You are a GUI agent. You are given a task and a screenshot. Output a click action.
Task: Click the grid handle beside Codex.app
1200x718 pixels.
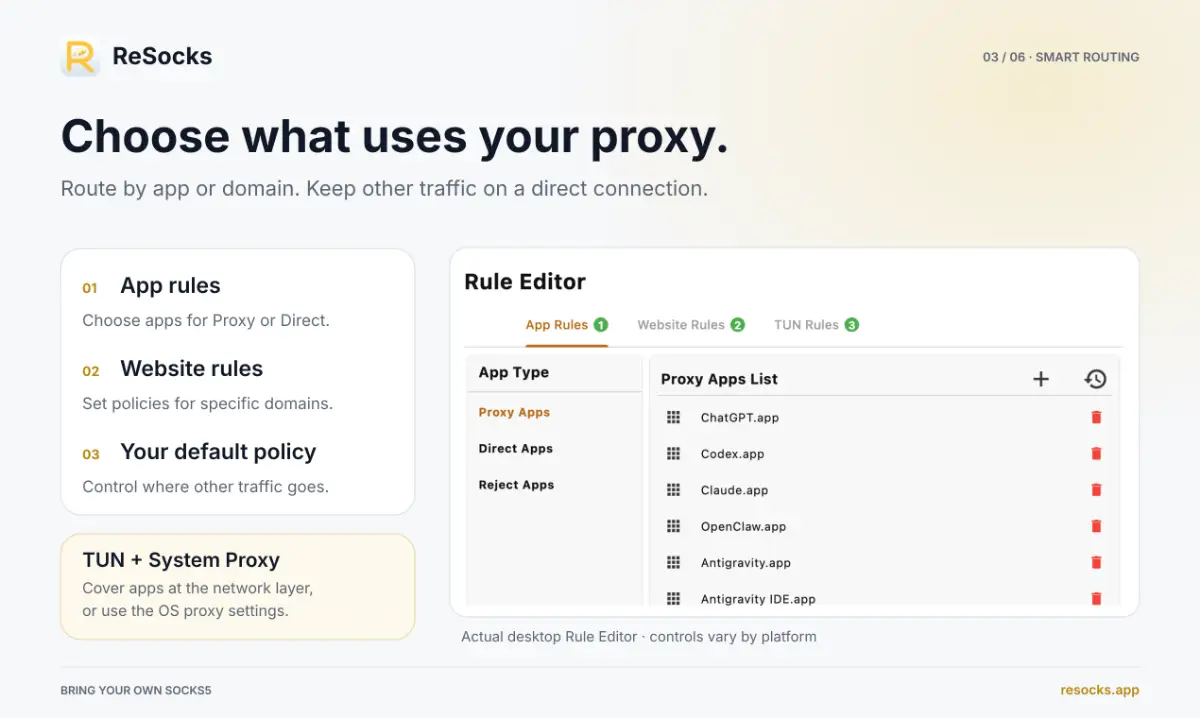click(674, 454)
